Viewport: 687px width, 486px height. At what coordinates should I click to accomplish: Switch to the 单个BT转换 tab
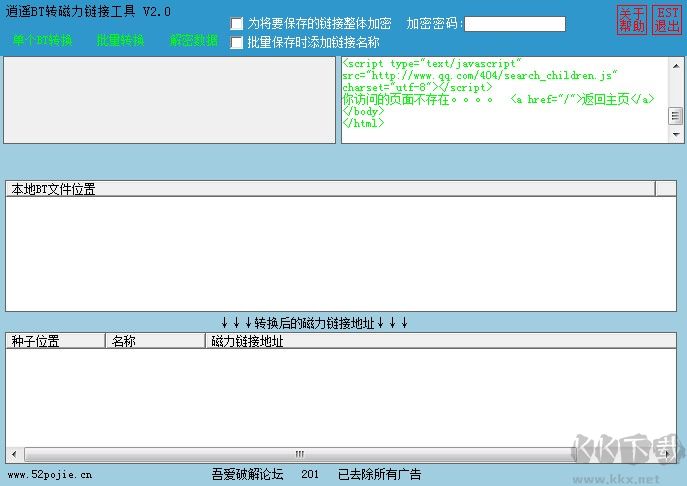[x=43, y=41]
